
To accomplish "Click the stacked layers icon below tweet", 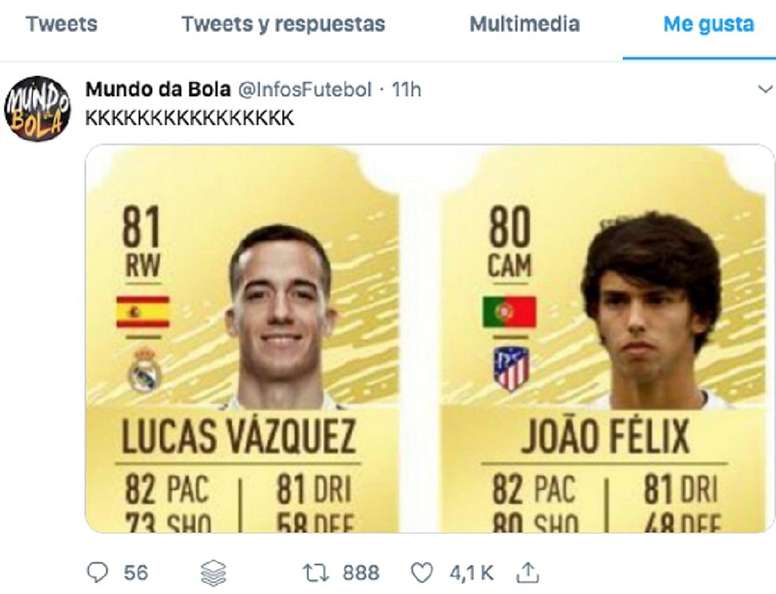I will coord(213,572).
